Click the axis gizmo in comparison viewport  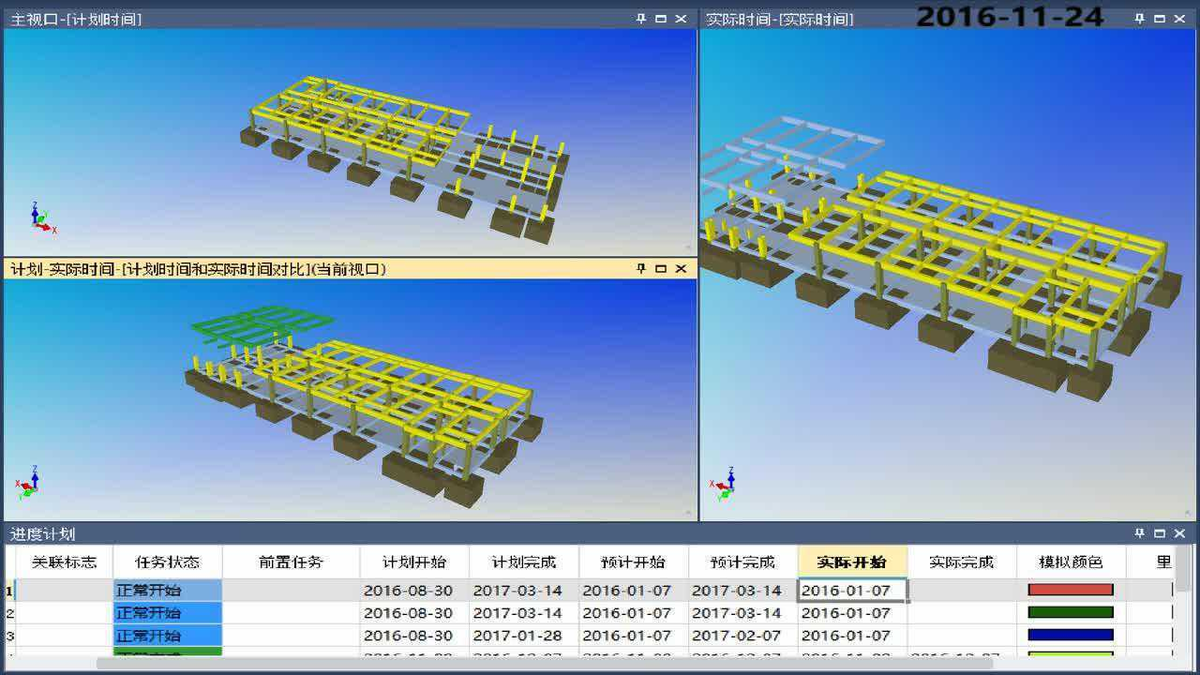point(27,482)
